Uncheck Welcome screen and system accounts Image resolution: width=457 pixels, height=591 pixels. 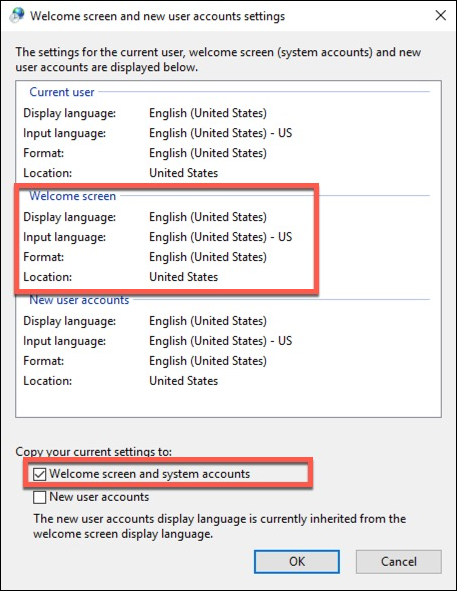40,474
